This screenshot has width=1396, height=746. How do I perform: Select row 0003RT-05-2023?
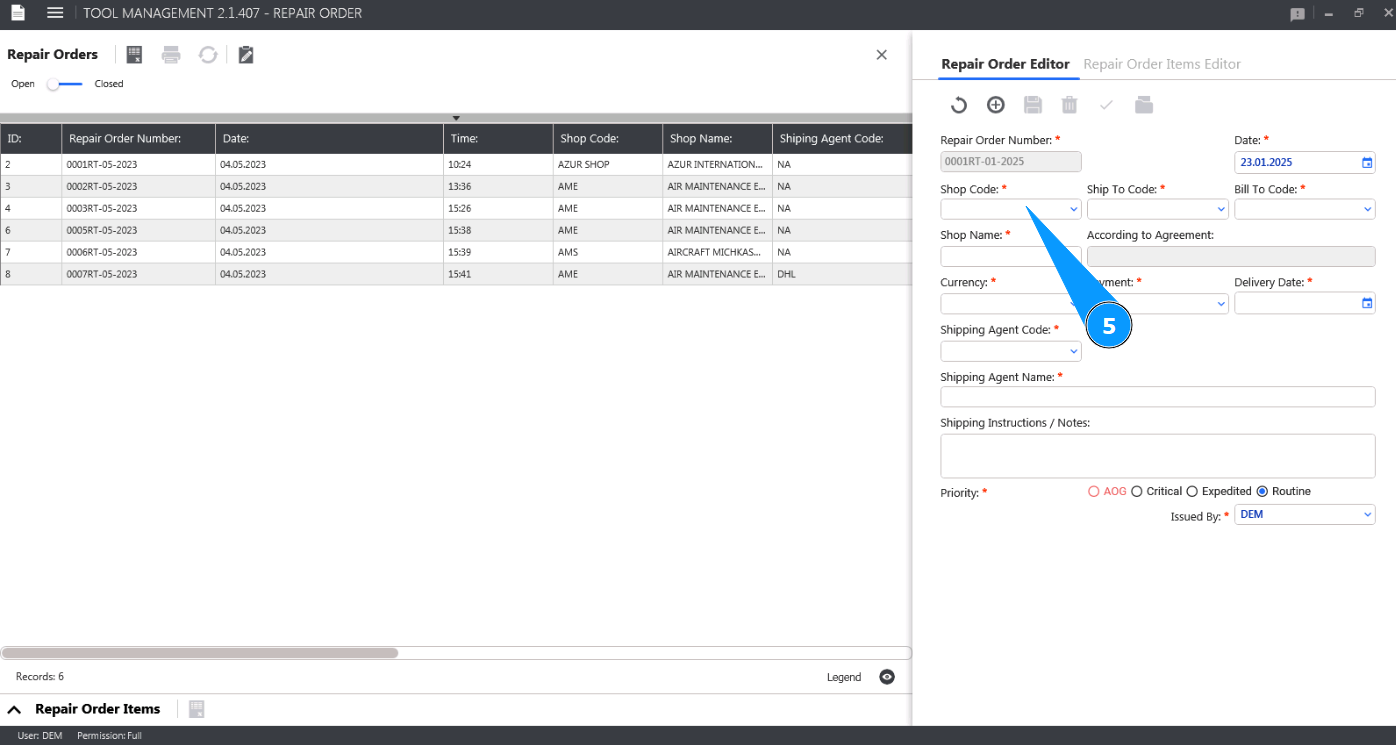click(x=456, y=209)
